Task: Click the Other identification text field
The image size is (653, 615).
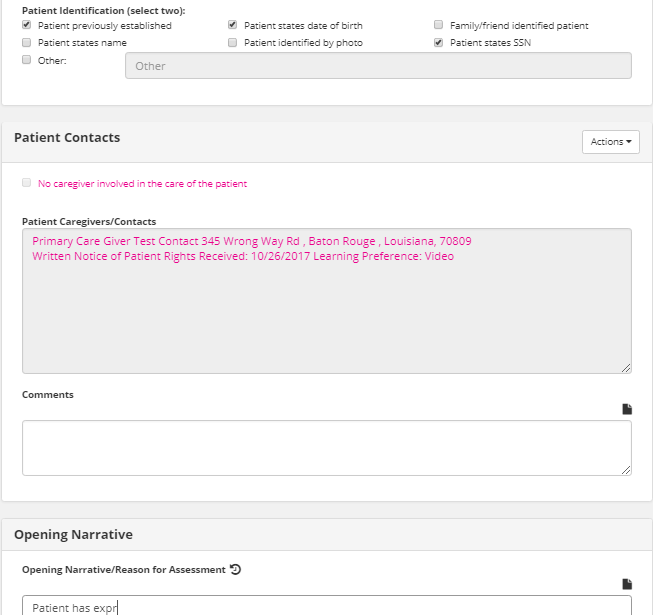Action: (378, 66)
